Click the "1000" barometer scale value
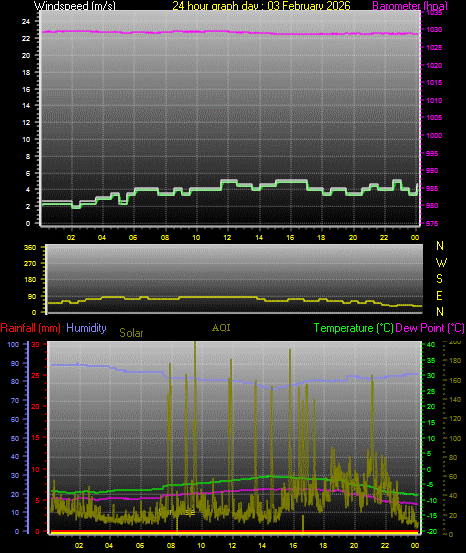This screenshot has width=466, height=553. click(434, 135)
